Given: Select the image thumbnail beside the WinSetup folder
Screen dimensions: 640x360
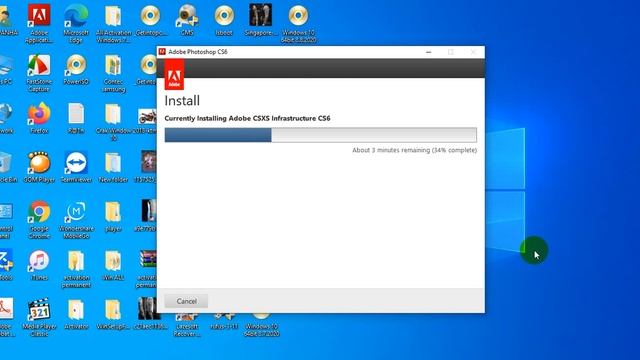Looking at the screenshot, I should [147, 309].
